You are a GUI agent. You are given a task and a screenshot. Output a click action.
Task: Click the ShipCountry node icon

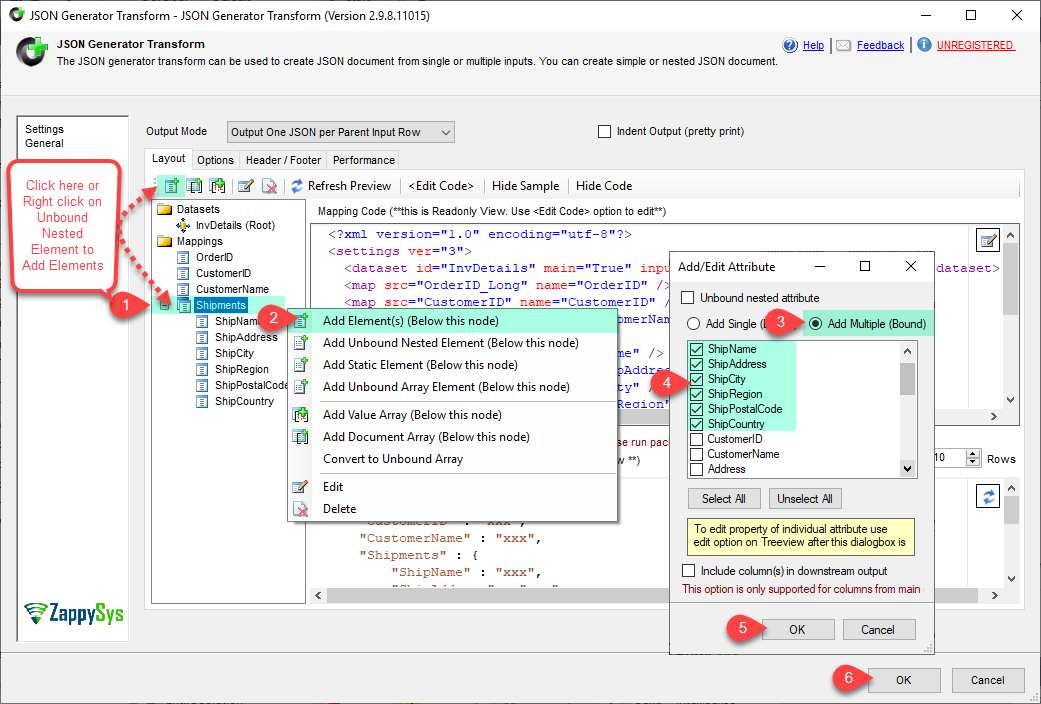click(x=202, y=401)
